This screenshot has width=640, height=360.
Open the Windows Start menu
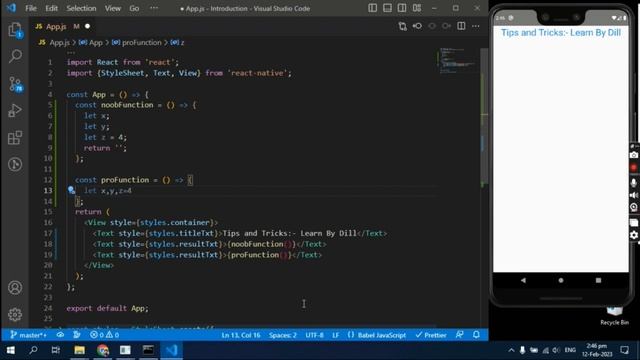10,350
